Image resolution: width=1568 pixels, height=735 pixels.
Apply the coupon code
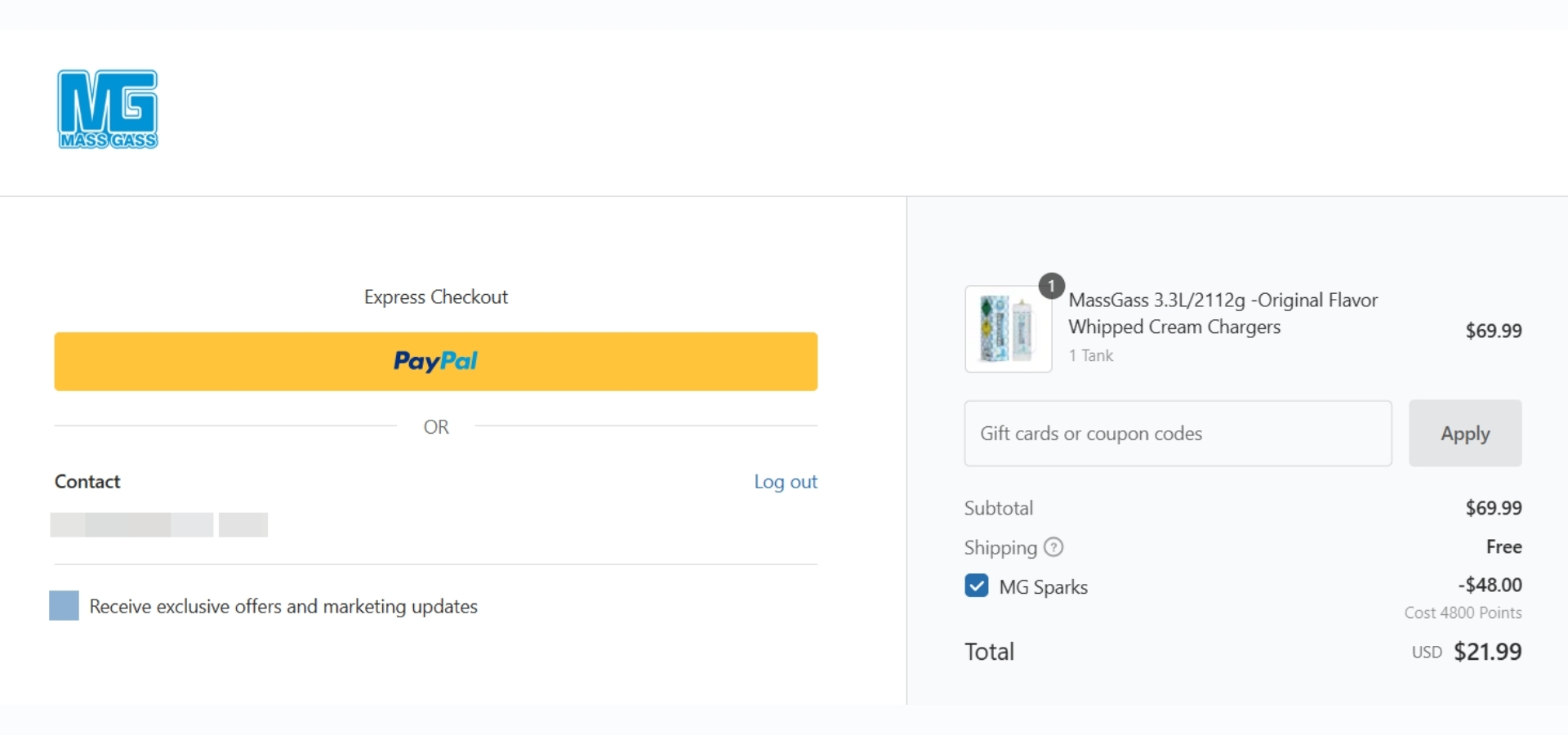(1465, 434)
